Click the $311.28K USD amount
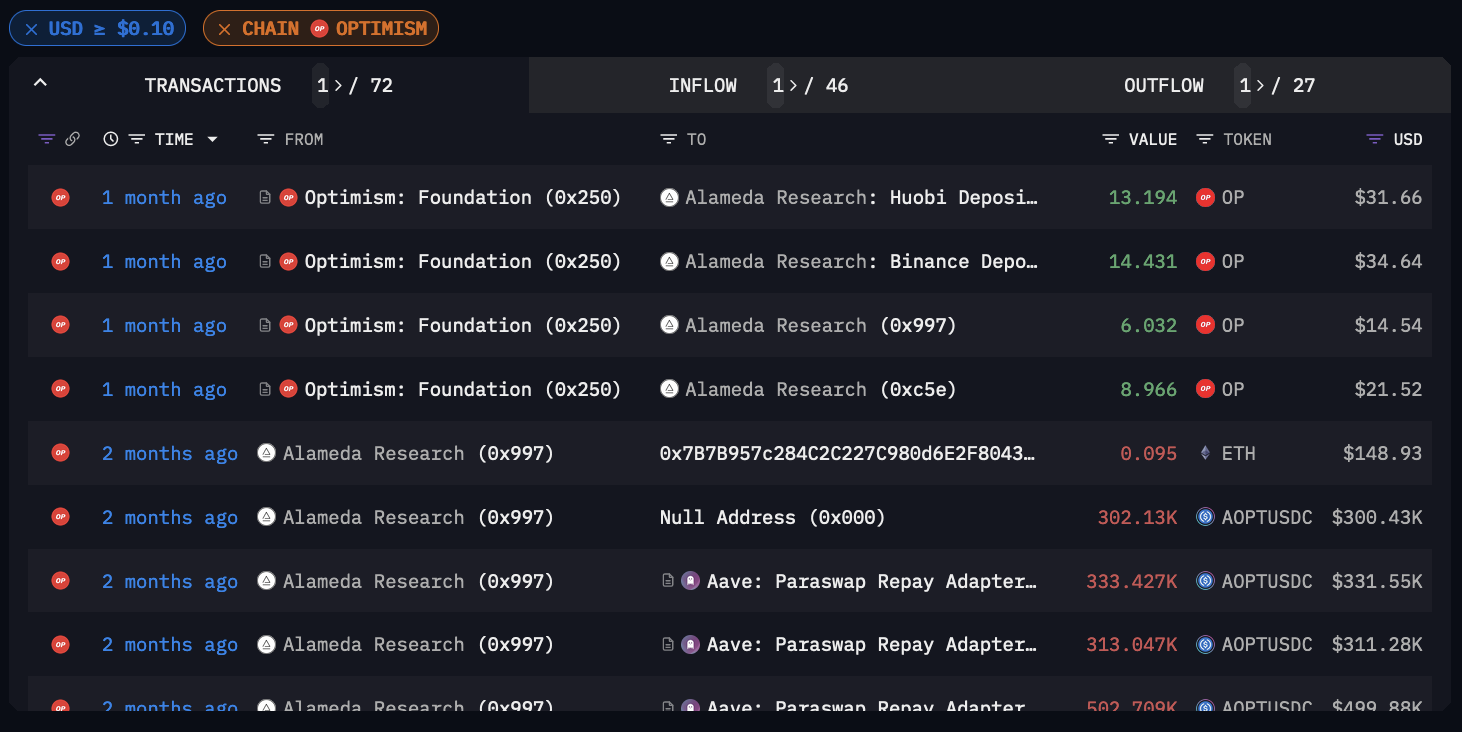1462x732 pixels. [1377, 646]
